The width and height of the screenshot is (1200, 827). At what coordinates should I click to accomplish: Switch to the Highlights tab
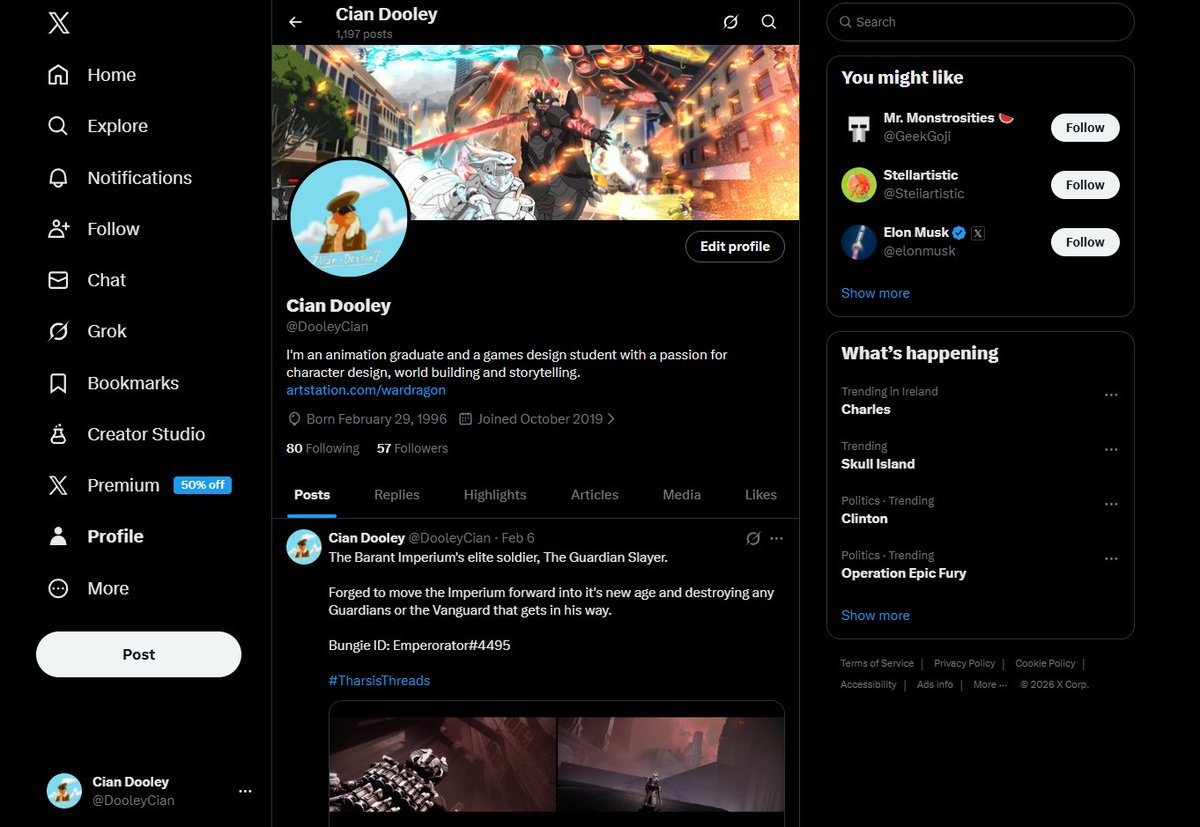495,495
